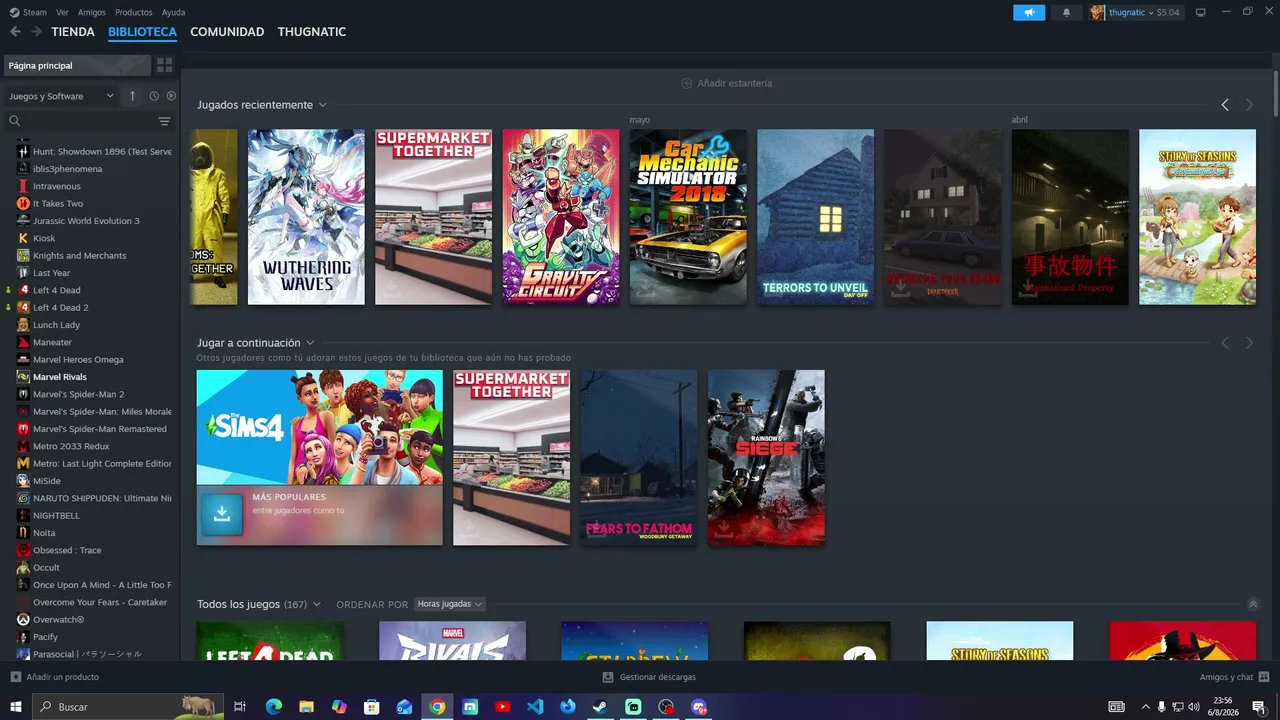Select Left 4 Dead 2 in sidebar
The image size is (1280, 720).
click(x=61, y=308)
